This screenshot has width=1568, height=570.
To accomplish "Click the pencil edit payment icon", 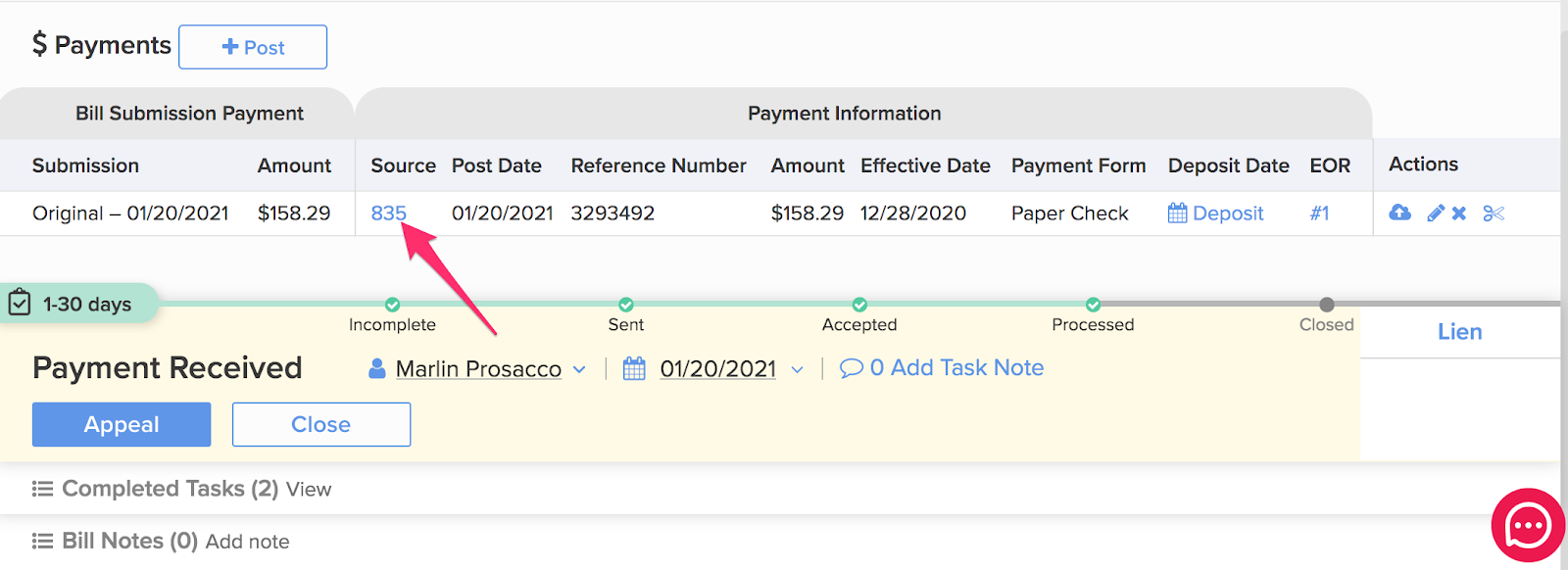I will (1436, 213).
